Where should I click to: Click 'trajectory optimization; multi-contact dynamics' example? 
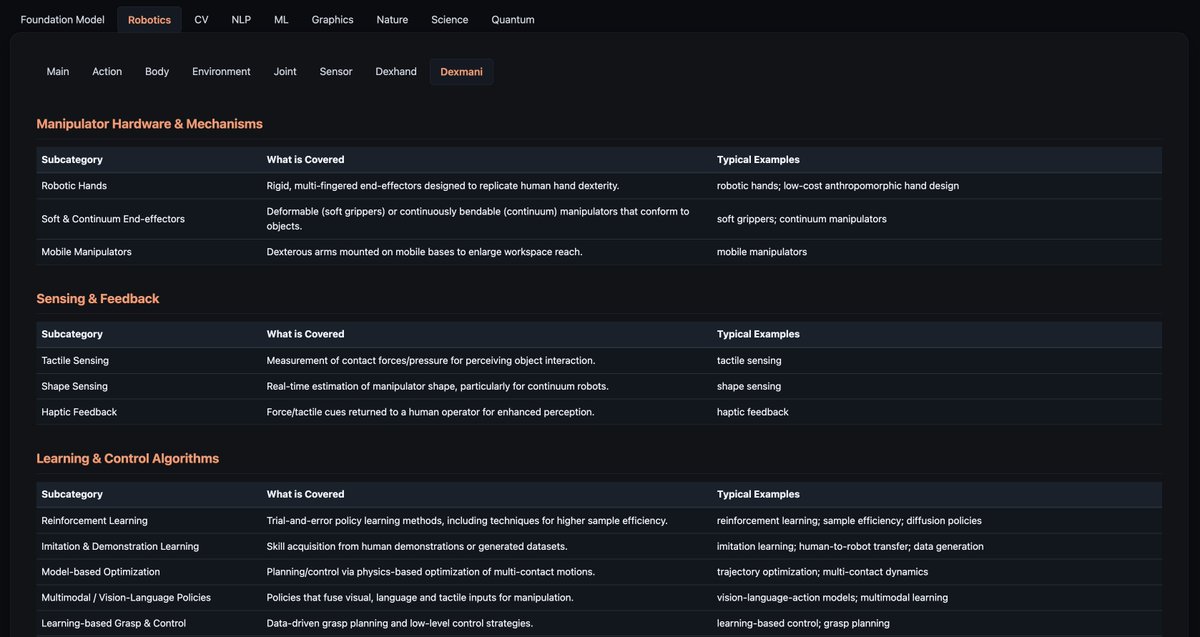(x=822, y=572)
